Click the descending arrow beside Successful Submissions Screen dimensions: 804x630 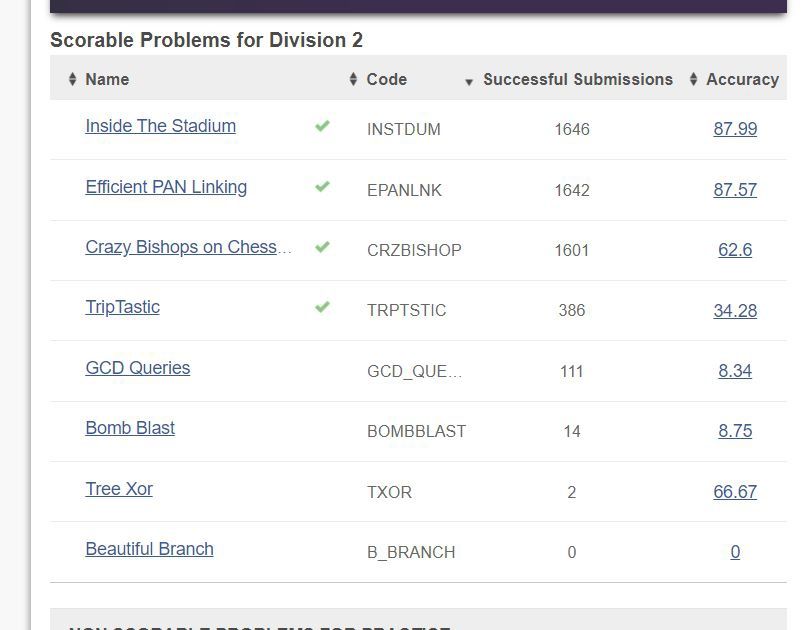[x=469, y=82]
